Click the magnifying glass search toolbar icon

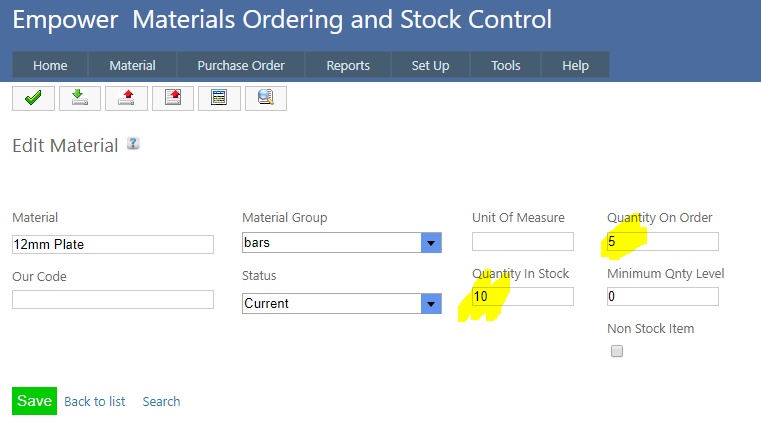(x=266, y=97)
